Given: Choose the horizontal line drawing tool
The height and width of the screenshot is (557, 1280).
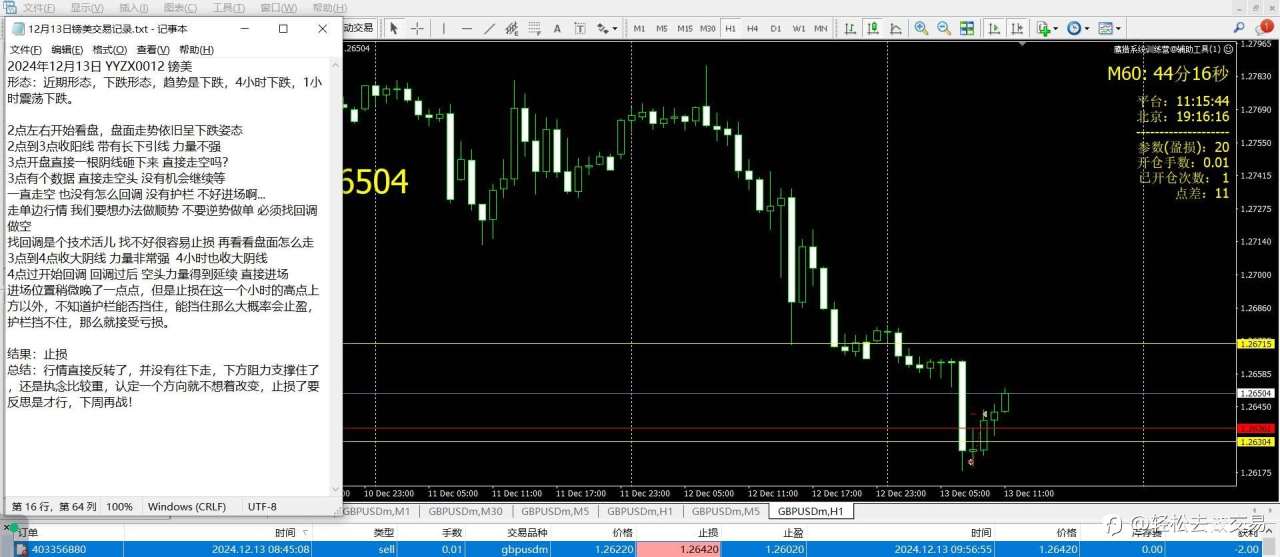Looking at the screenshot, I should 466,28.
